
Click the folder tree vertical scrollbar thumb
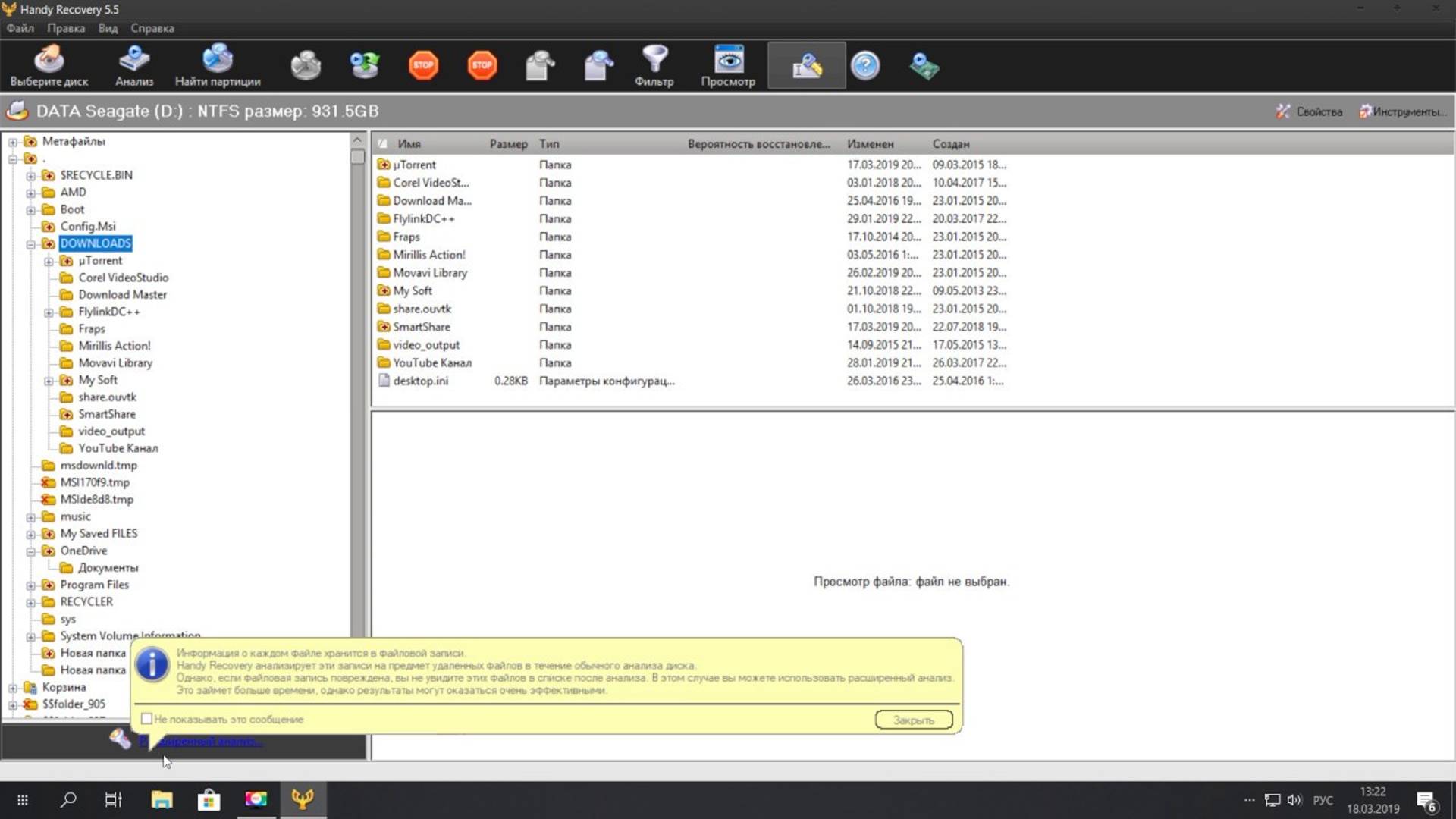coord(358,157)
